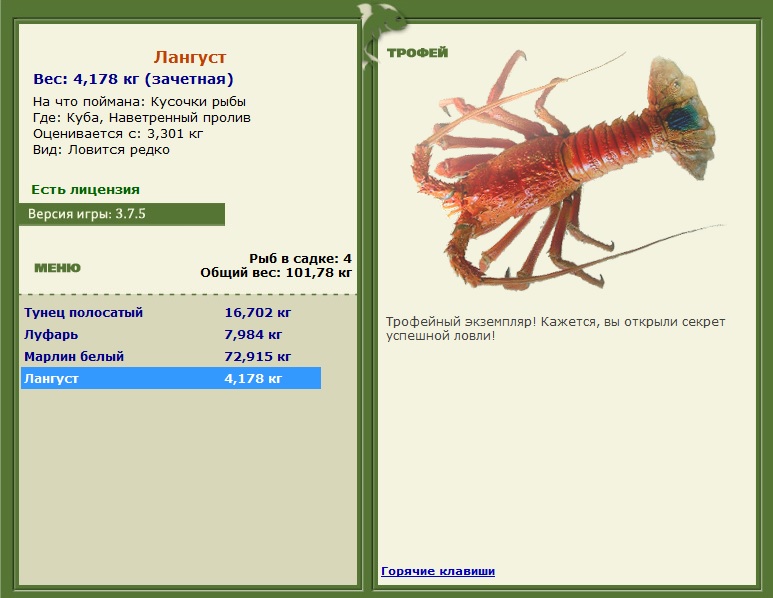Click the Есть лицензия label
Image resolution: width=773 pixels, height=598 pixels.
coord(85,190)
